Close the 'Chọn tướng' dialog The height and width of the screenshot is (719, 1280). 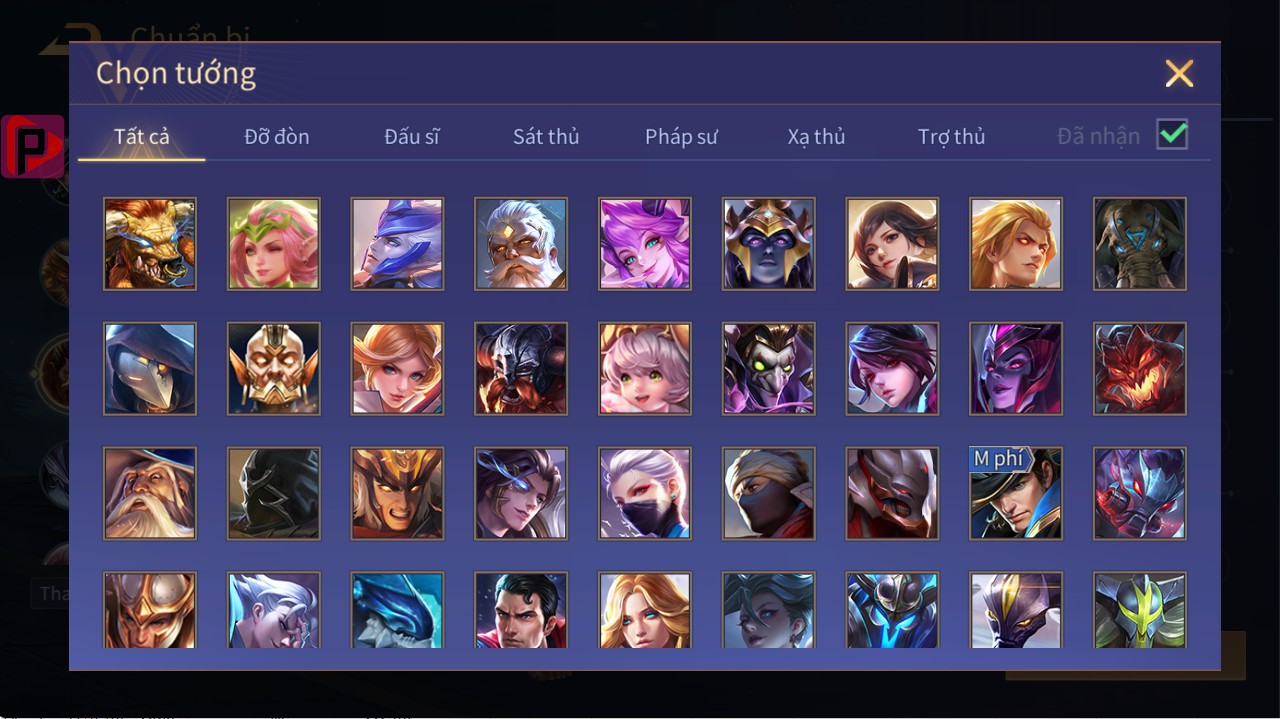click(1180, 73)
